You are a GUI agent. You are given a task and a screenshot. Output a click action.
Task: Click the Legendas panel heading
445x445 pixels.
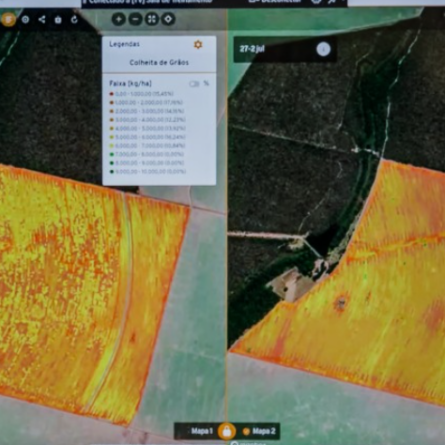[x=124, y=44]
